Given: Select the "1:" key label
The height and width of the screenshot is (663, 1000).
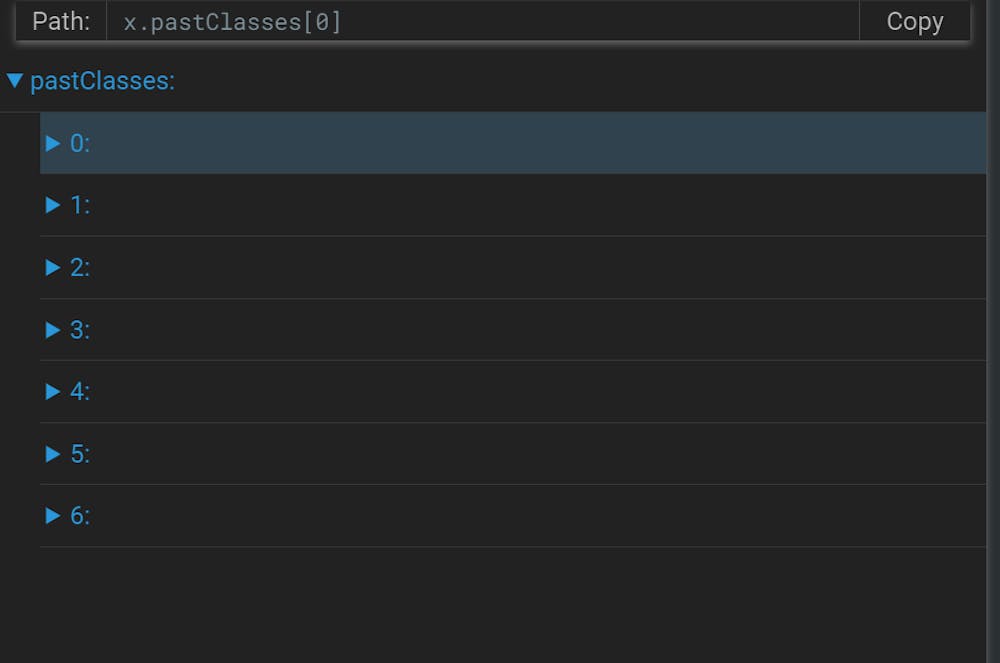Looking at the screenshot, I should (x=80, y=205).
